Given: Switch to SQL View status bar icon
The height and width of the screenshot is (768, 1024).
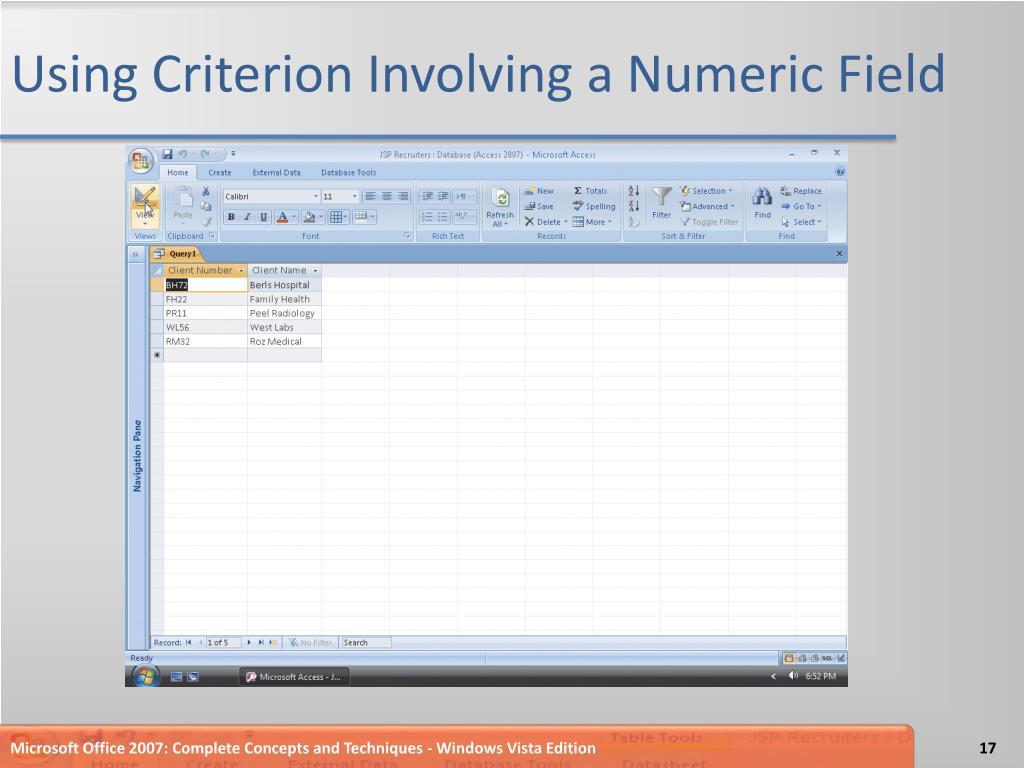Looking at the screenshot, I should coord(827,658).
